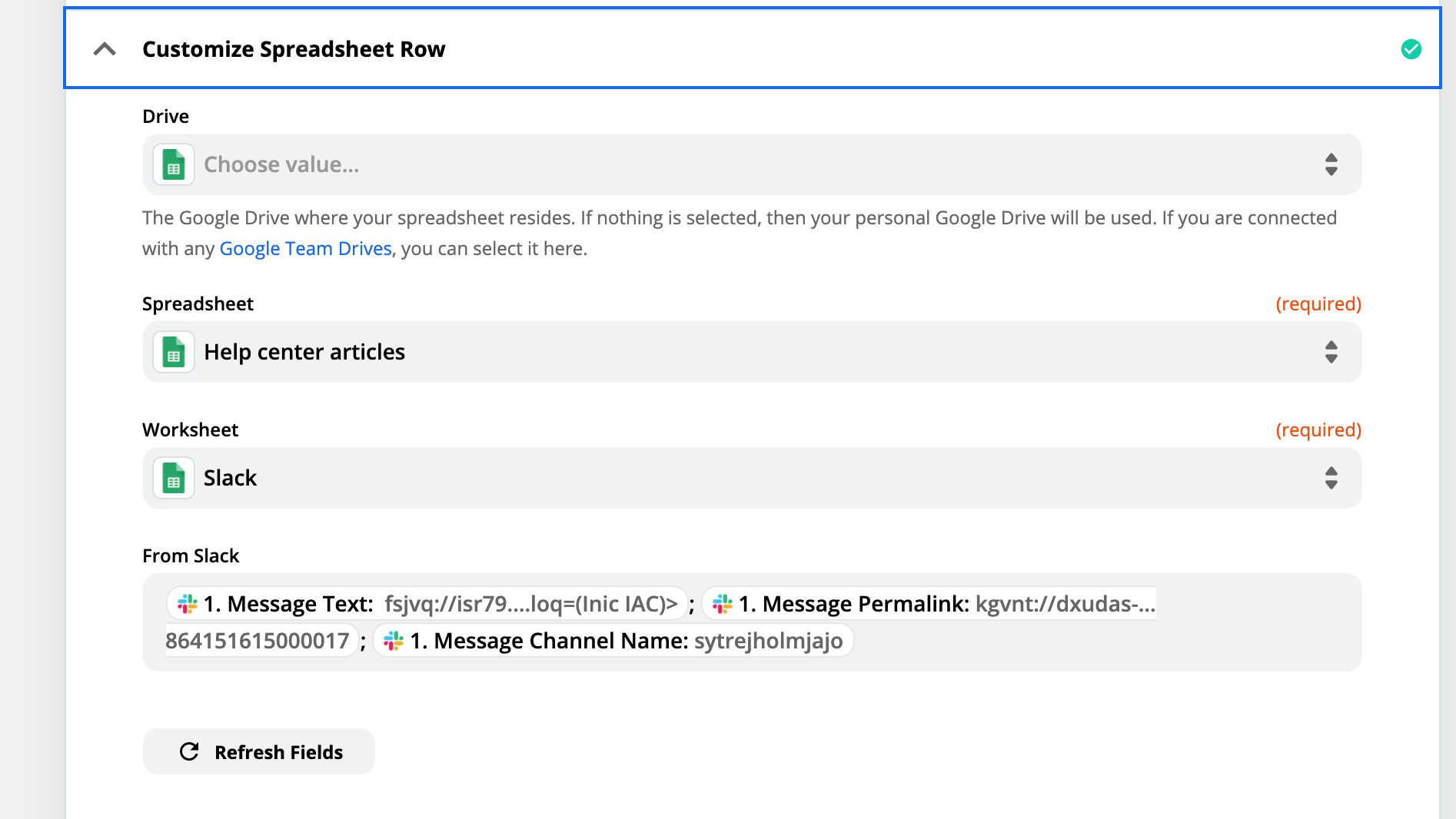Viewport: 1456px width, 819px height.
Task: Click the From Slack field label
Action: pyautogui.click(x=191, y=555)
